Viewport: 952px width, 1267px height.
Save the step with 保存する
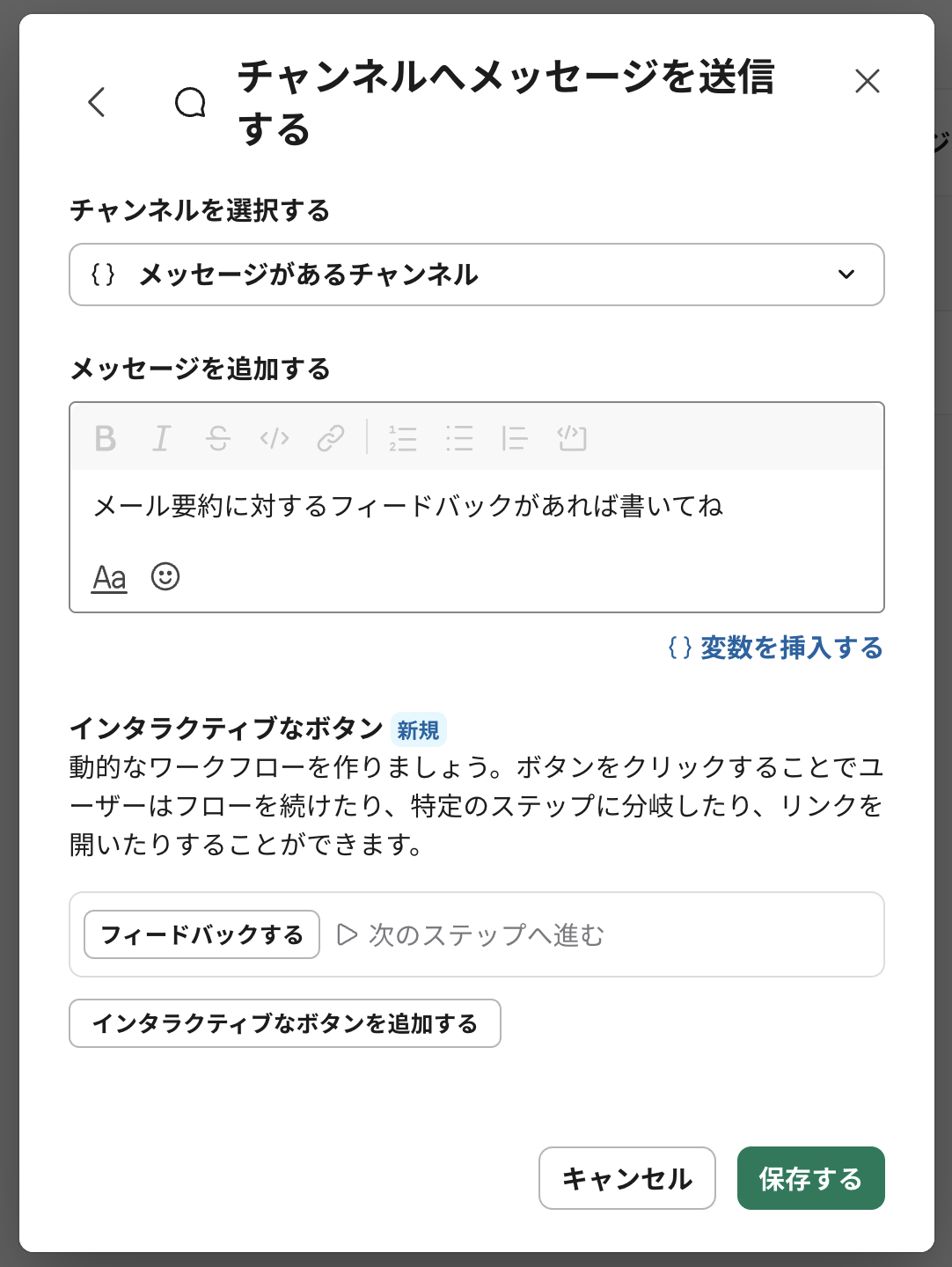click(810, 1178)
